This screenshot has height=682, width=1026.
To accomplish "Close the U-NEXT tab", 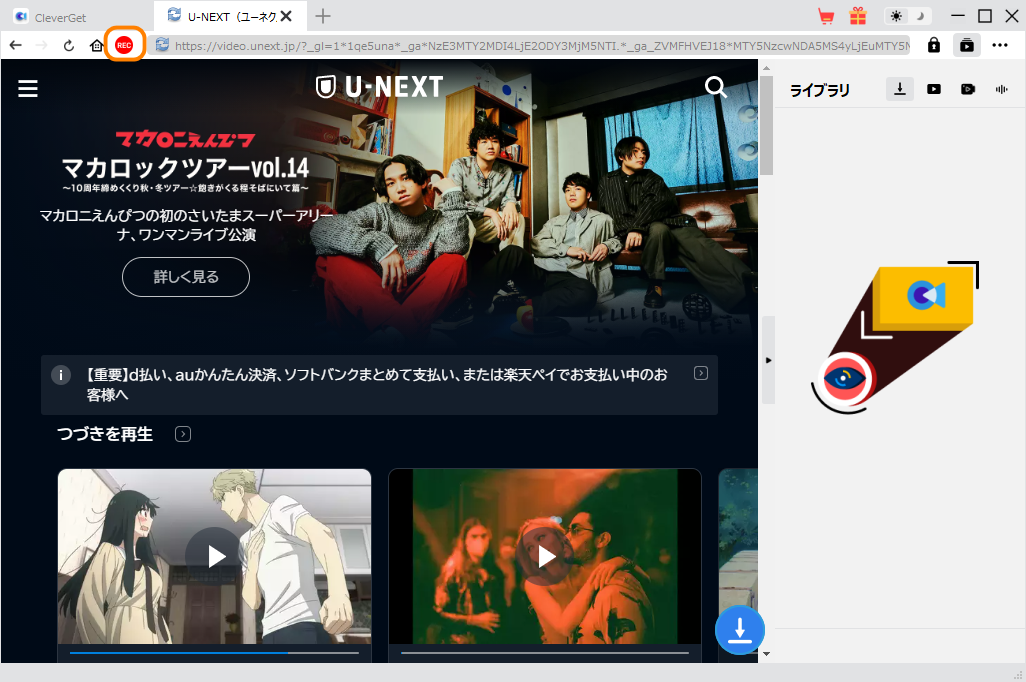I will point(287,16).
